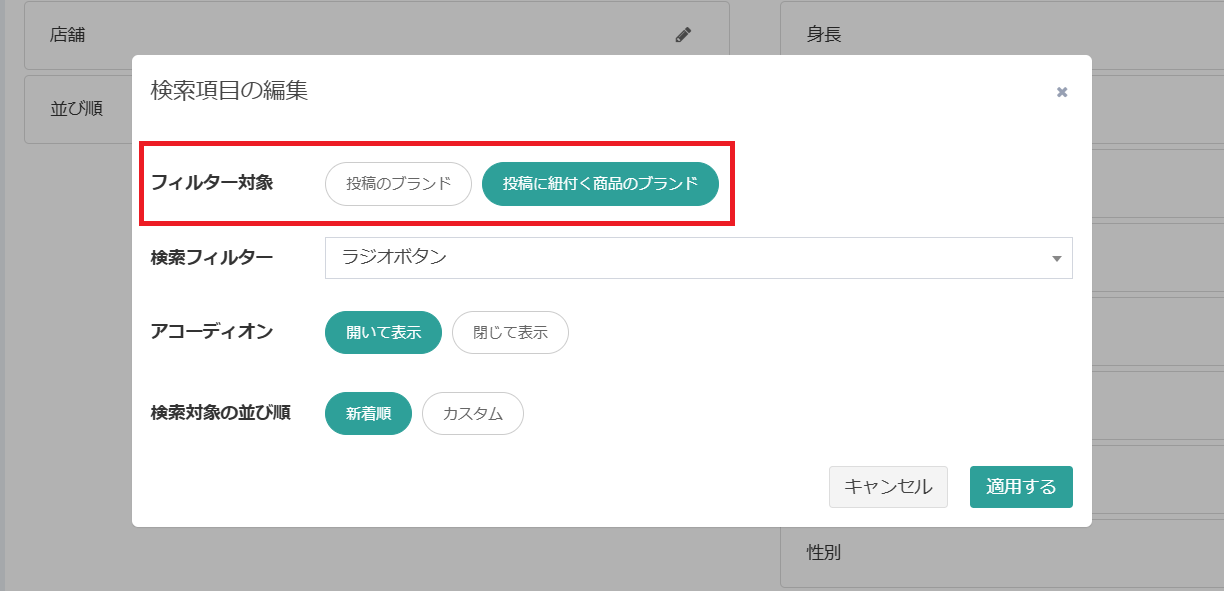Click the 適用する button

[x=1021, y=487]
